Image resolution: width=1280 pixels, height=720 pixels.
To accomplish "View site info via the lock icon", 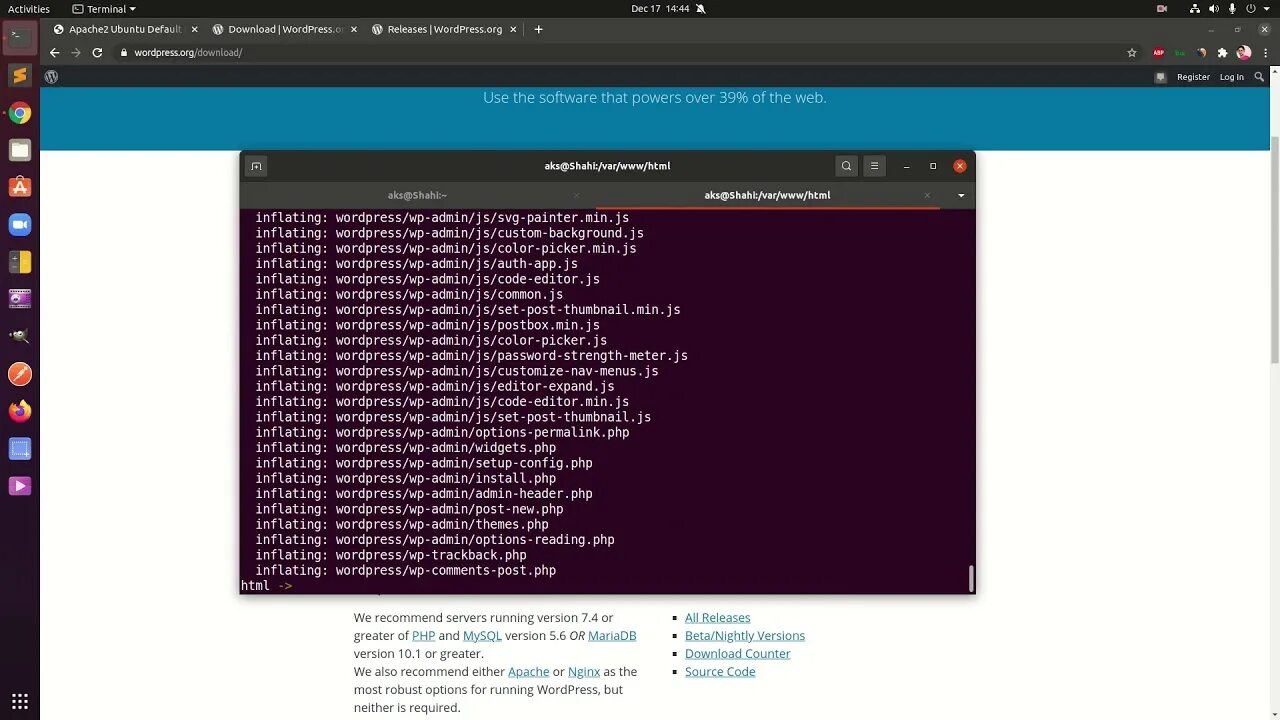I will click(124, 52).
